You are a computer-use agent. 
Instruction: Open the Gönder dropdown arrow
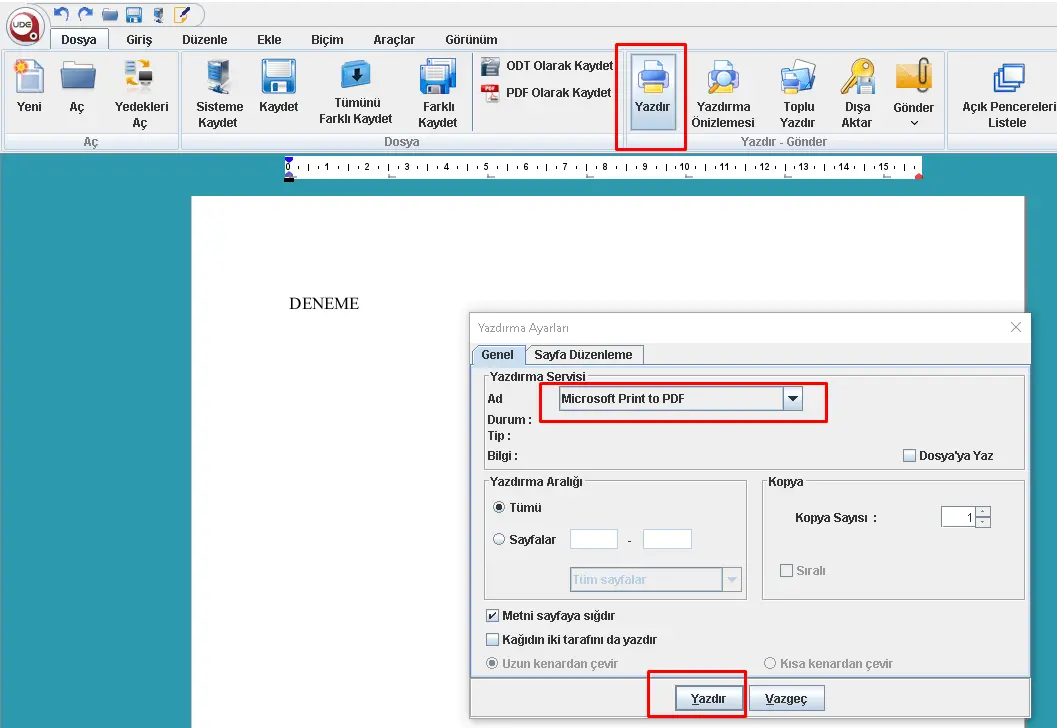[913, 124]
